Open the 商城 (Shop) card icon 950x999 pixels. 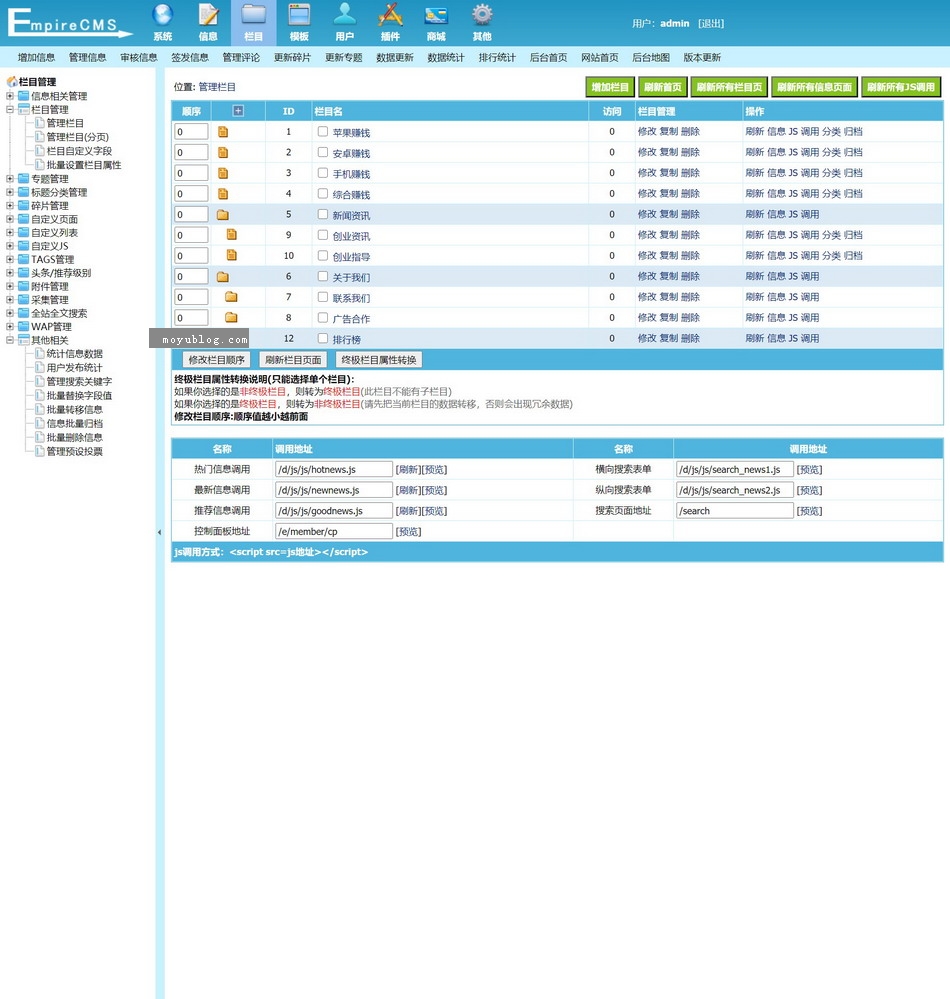(x=436, y=16)
